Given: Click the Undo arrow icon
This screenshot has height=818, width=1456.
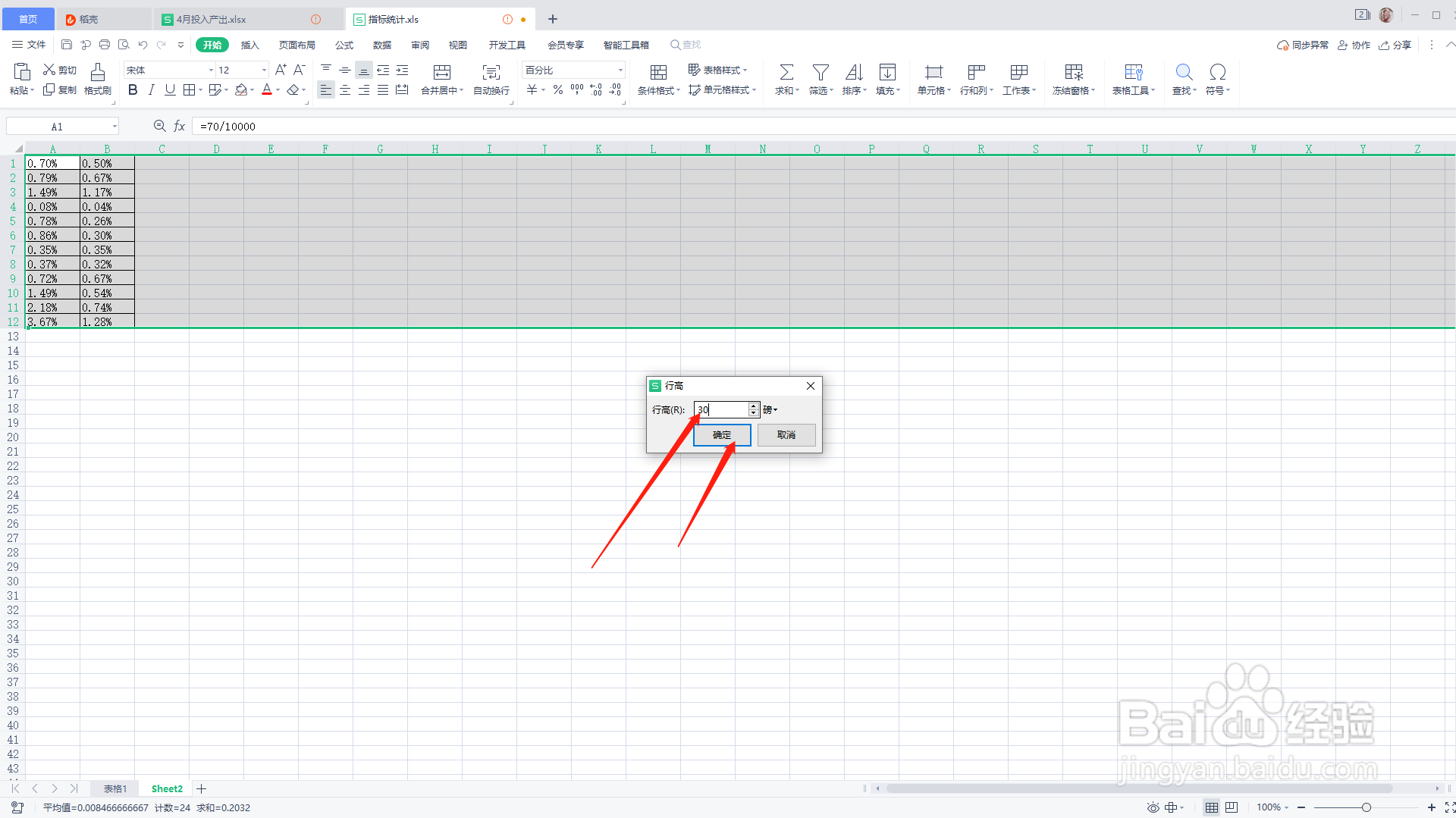Looking at the screenshot, I should coord(143,45).
